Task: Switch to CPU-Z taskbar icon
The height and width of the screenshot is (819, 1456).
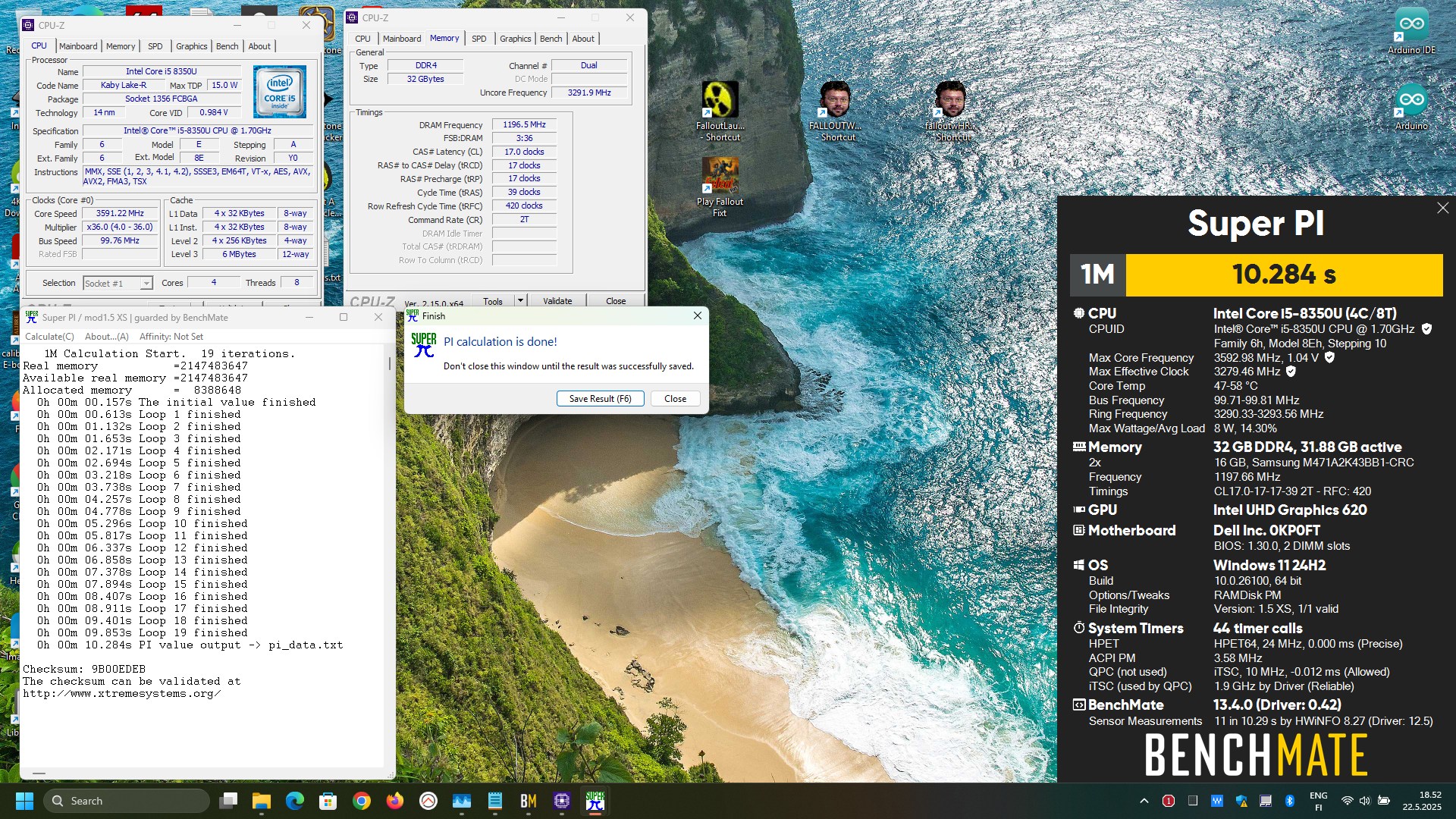Action: click(562, 801)
